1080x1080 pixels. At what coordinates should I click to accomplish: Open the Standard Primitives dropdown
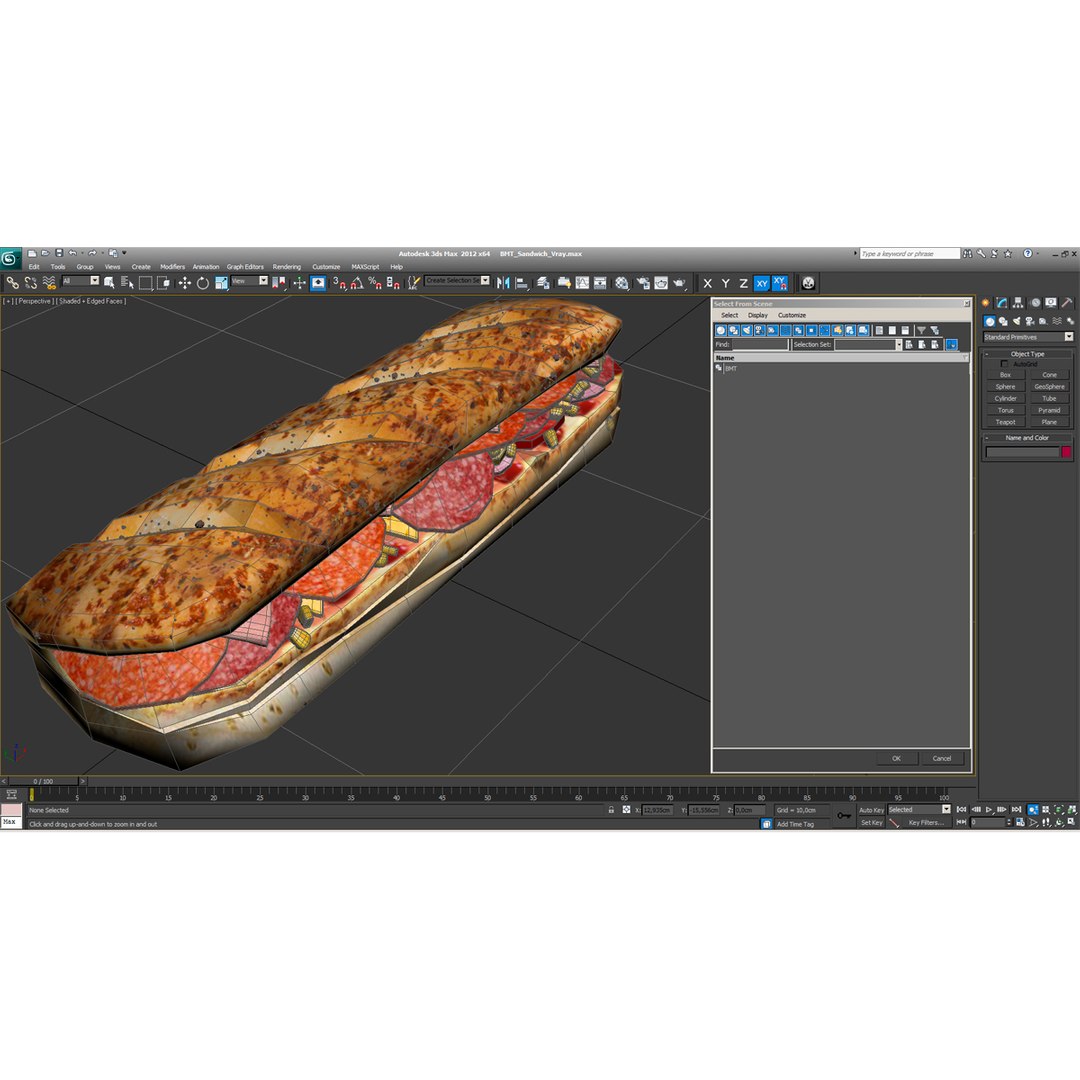(x=1028, y=337)
